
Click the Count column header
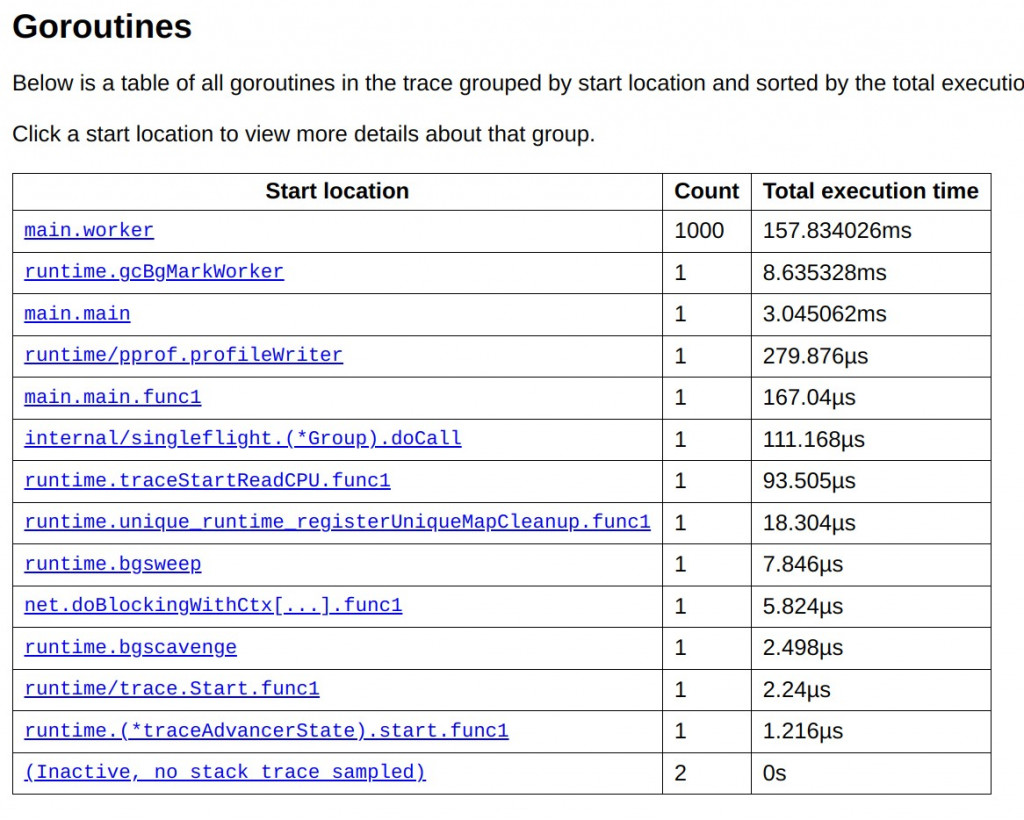pyautogui.click(x=706, y=191)
